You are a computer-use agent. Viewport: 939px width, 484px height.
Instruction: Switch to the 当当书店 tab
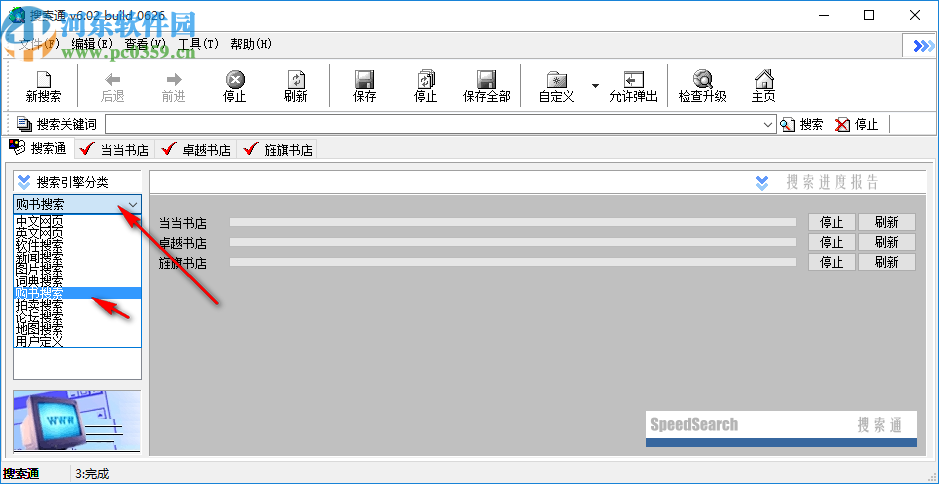(x=114, y=150)
